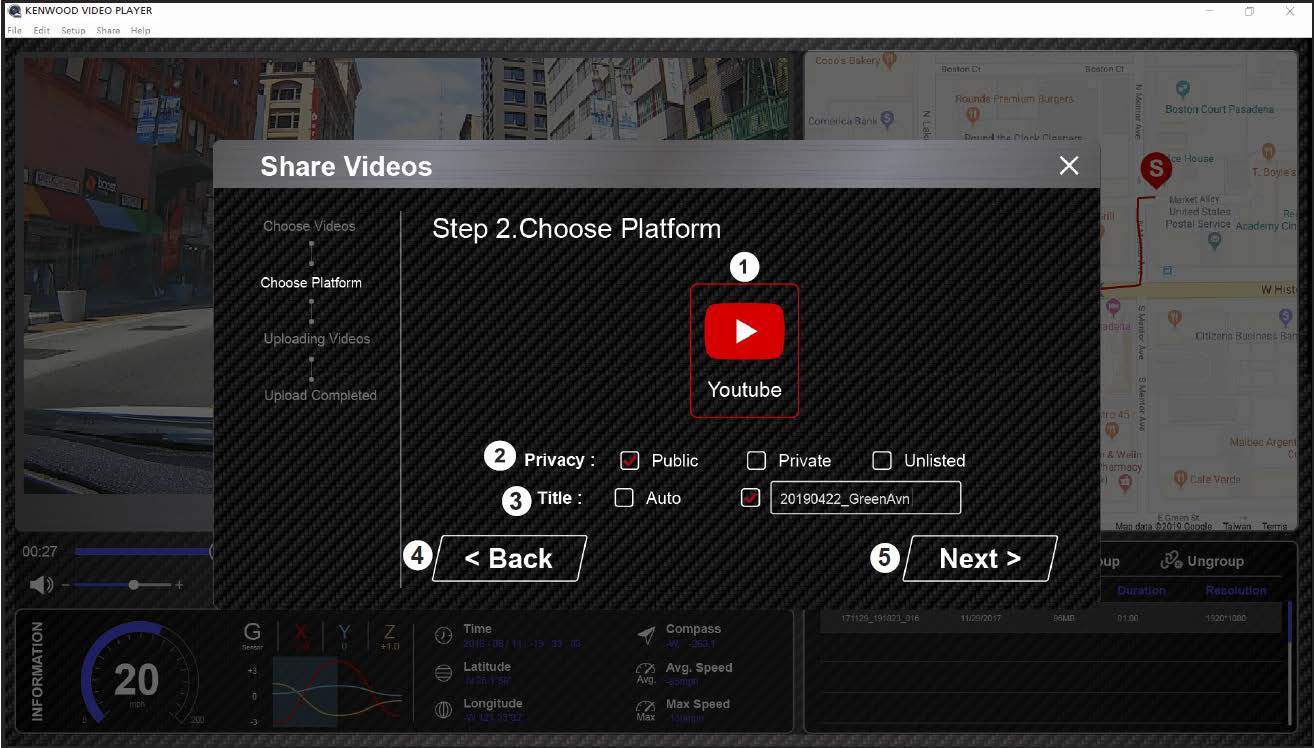Click the volume slider handle
Screen dimensions: 1314x748
[x=134, y=584]
